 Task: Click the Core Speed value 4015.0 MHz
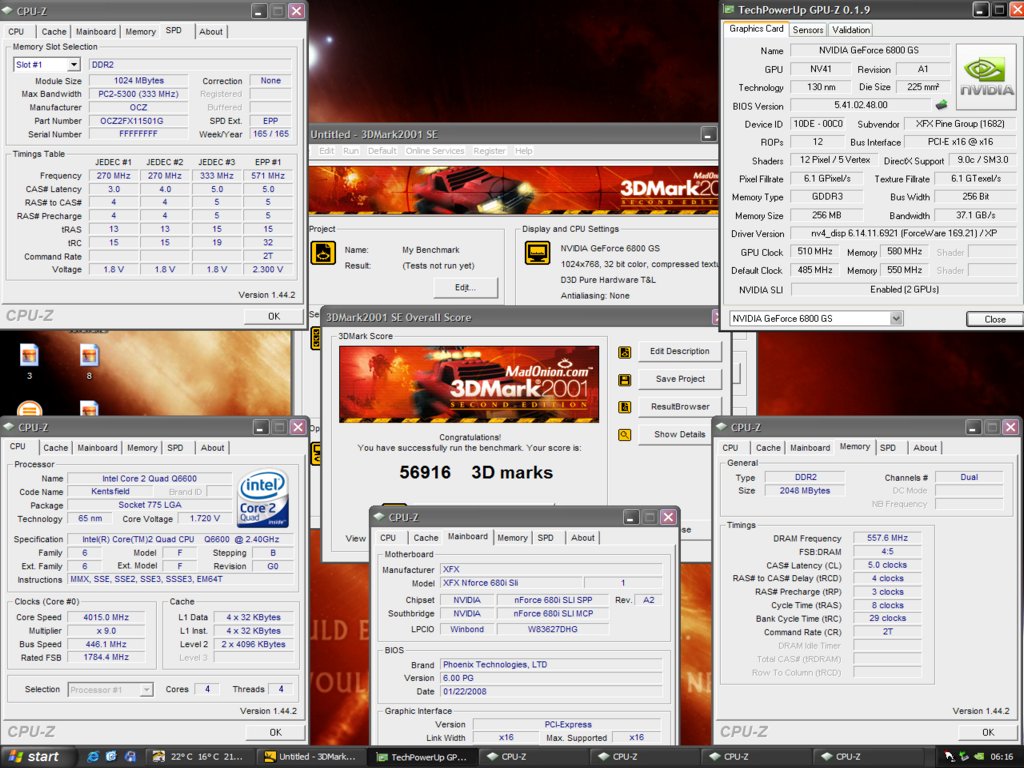coord(106,617)
